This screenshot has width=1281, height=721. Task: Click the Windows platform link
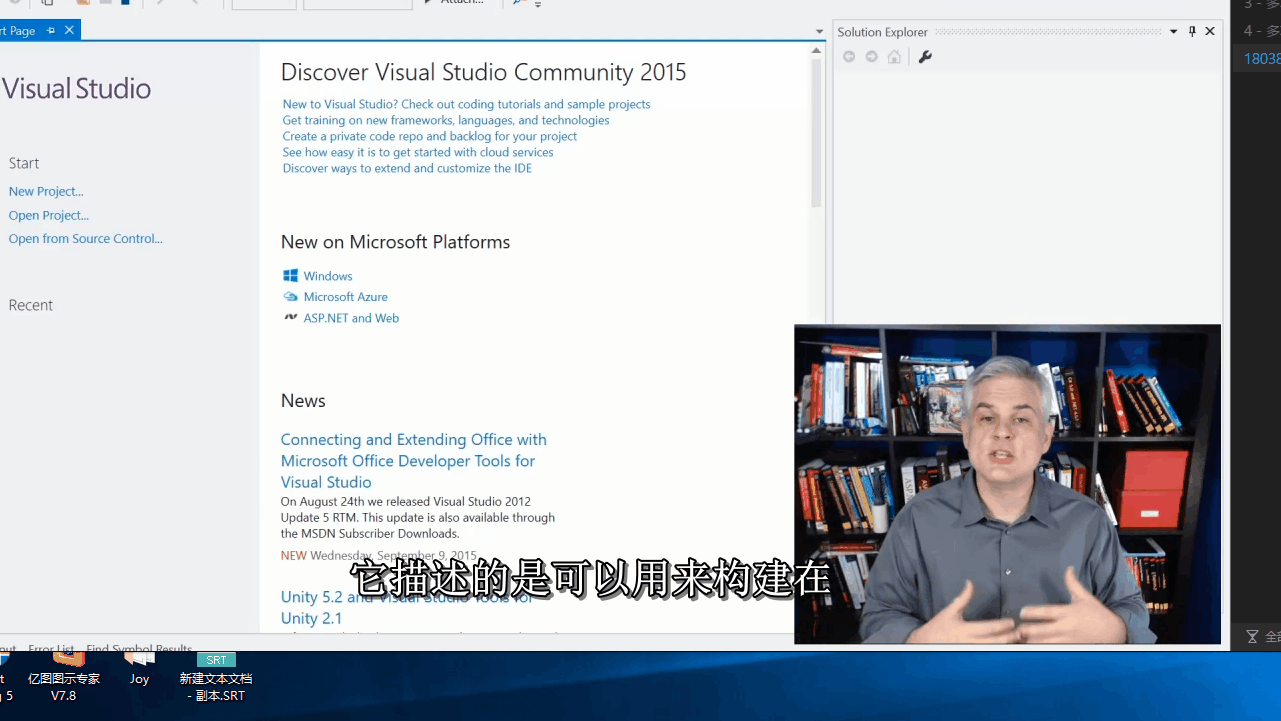[328, 276]
